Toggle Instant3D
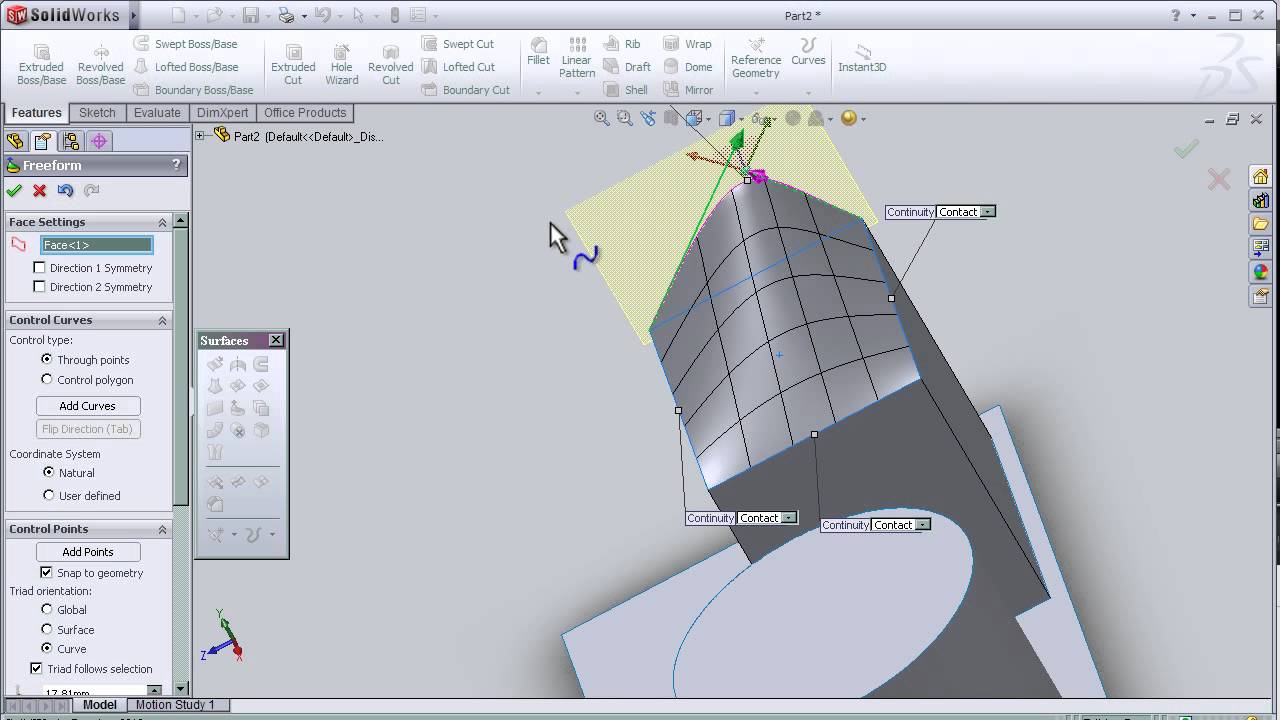 862,58
